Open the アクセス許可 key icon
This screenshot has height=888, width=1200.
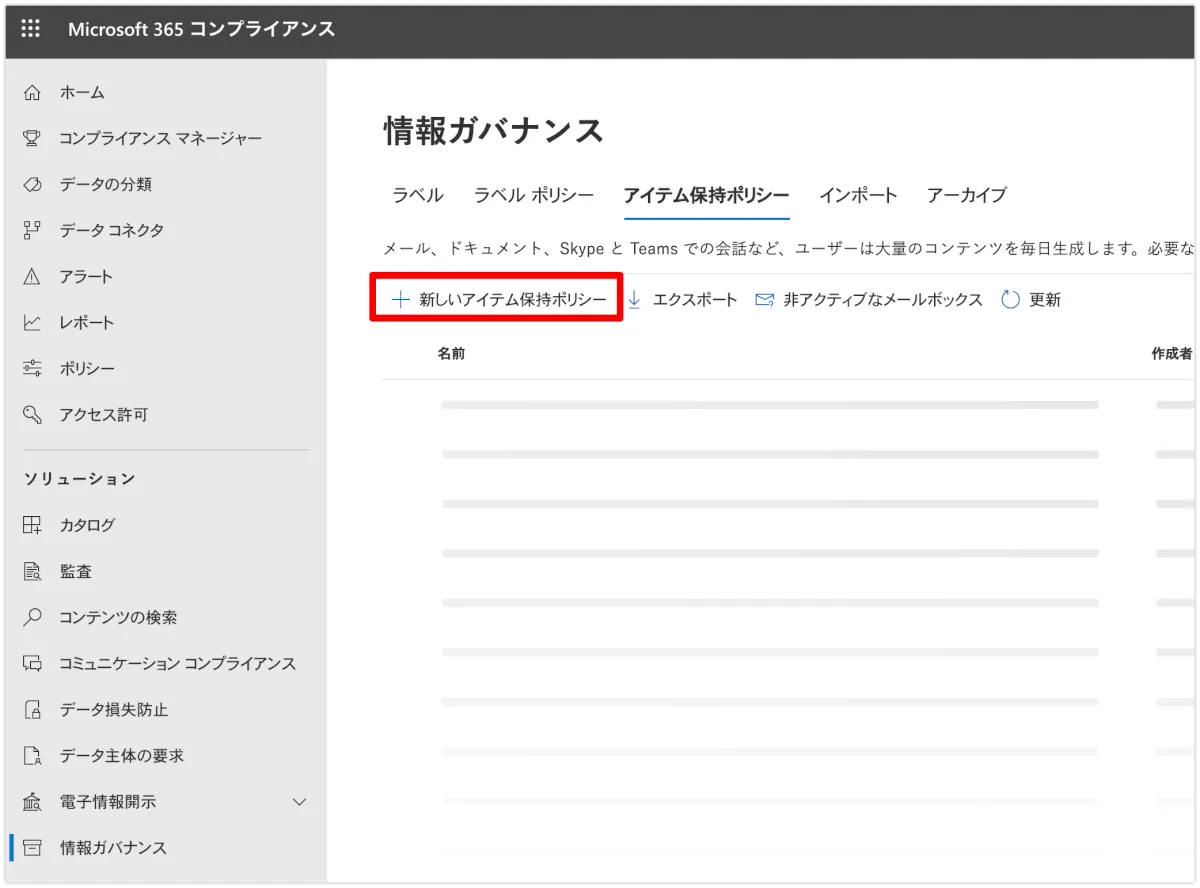pos(32,415)
